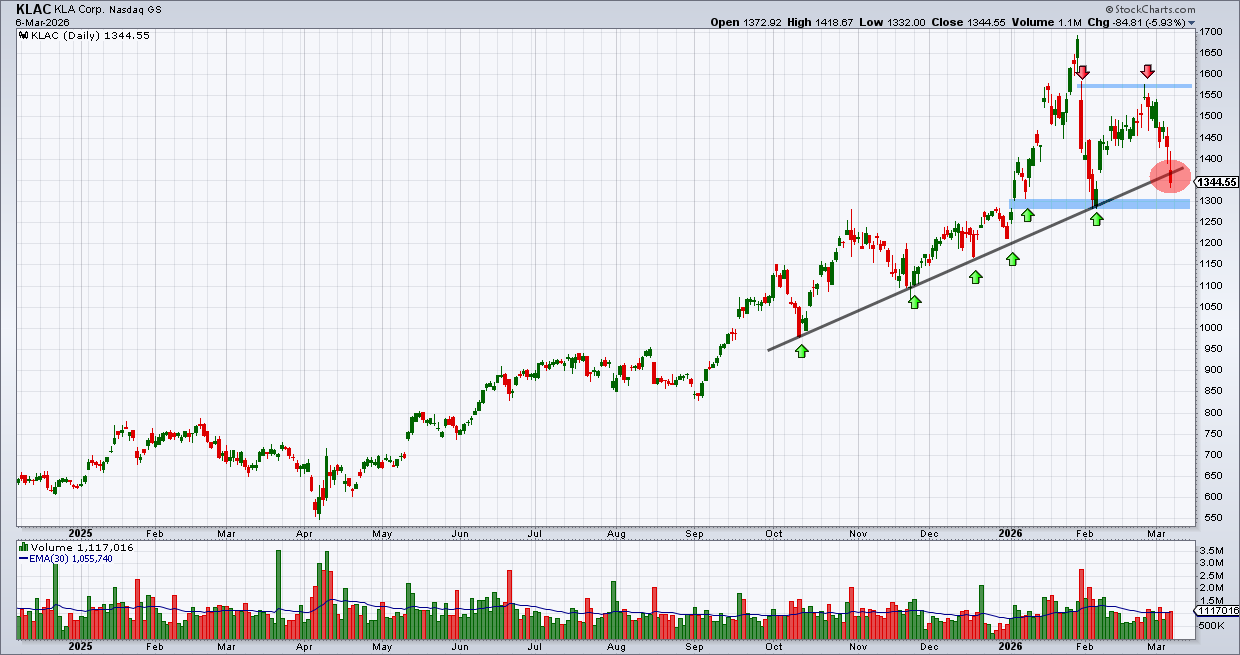Click the 2.5M volume axis label
1240x655 pixels.
pyautogui.click(x=1210, y=576)
